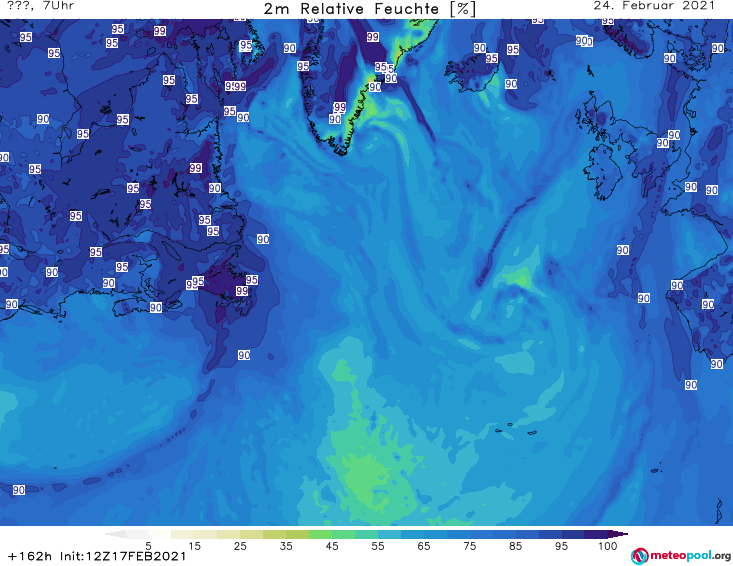Viewport: 733px width, 566px height.
Task: Click the "85" tick label on the legend
Action: [x=515, y=546]
